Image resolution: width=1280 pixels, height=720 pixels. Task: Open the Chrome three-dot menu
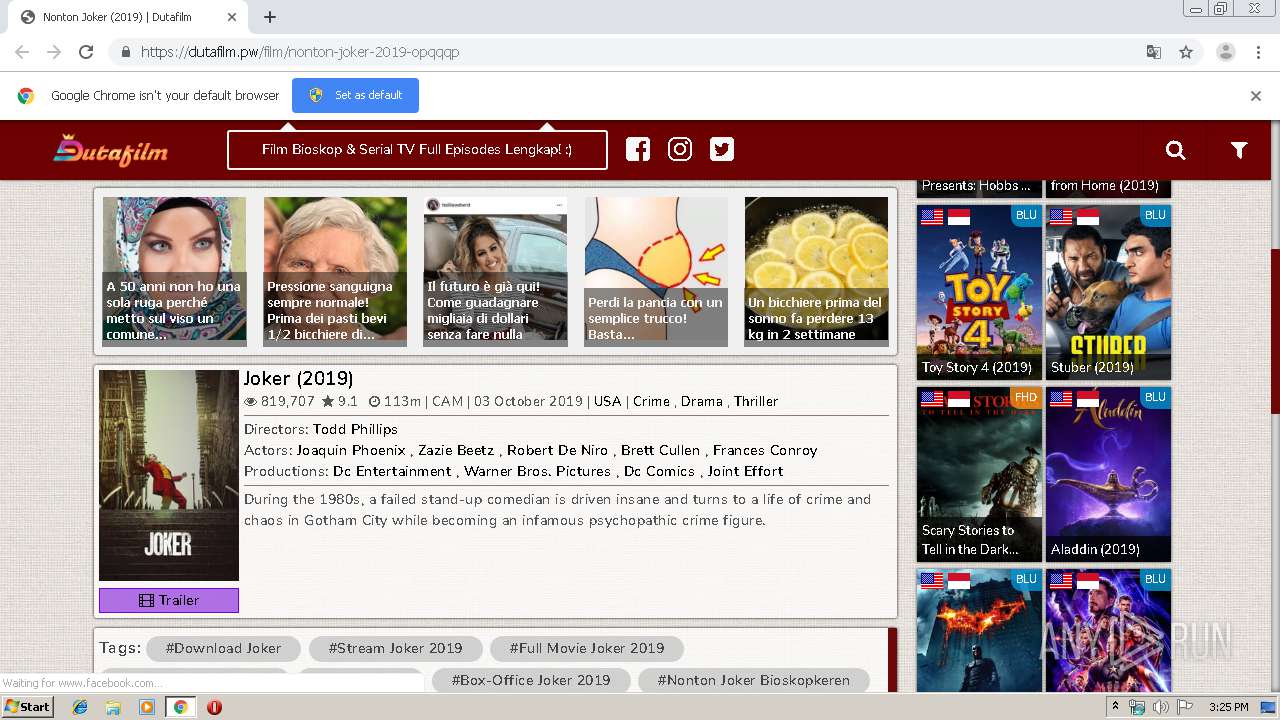pos(1258,52)
